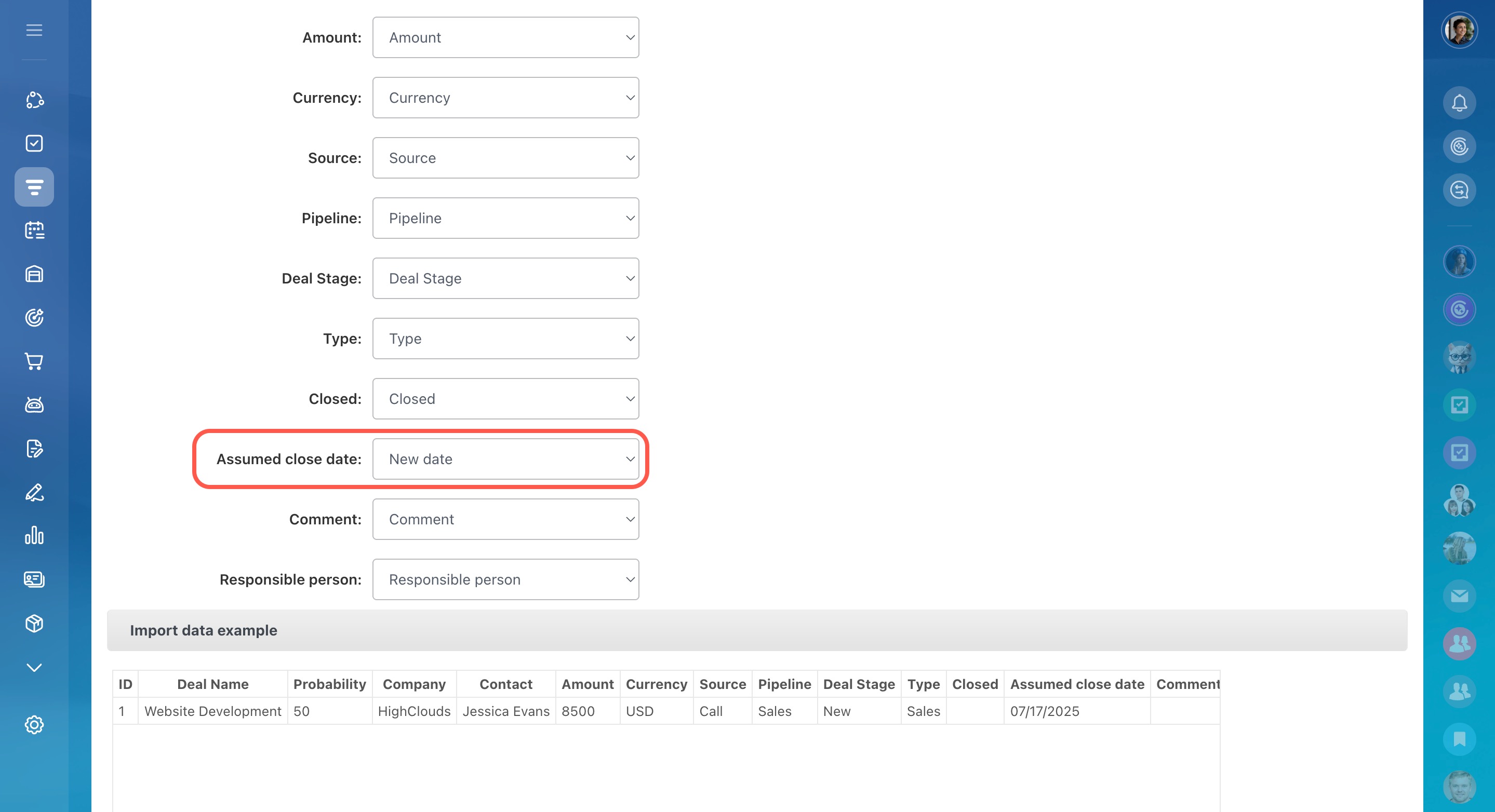
Task: Open the calendar icon in left sidebar
Action: (x=34, y=231)
